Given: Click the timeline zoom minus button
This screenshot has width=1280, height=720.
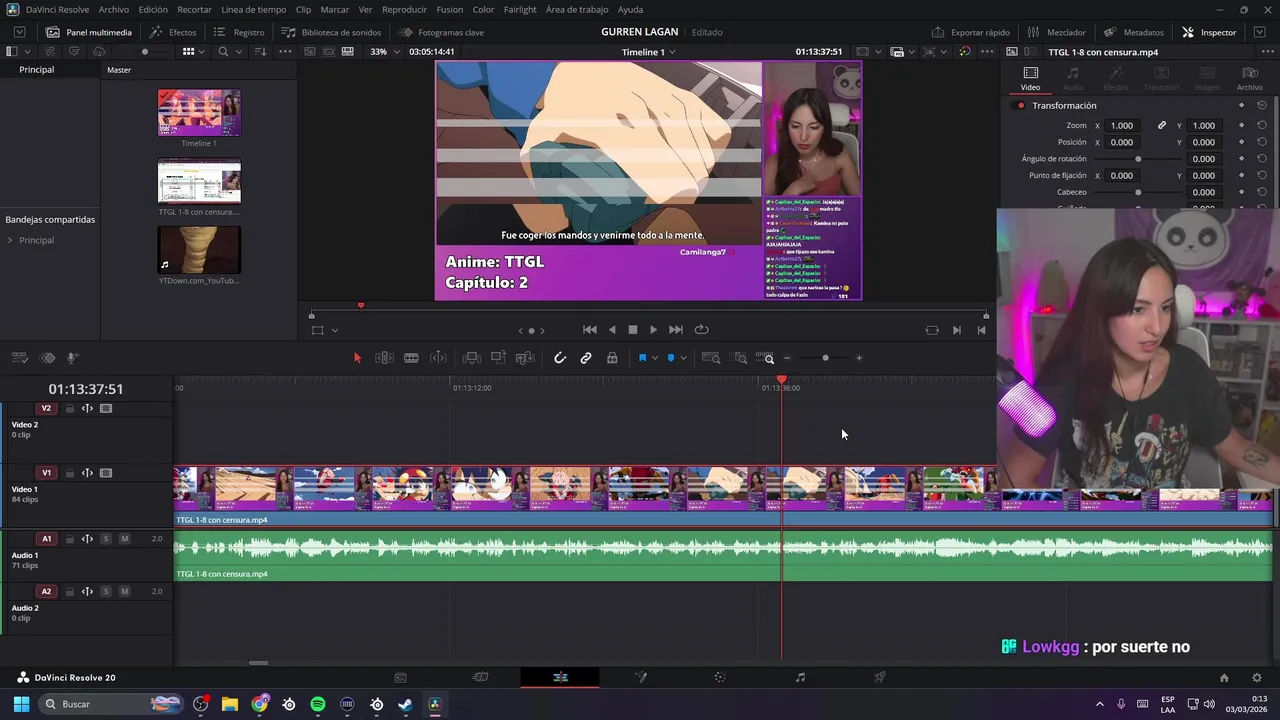Looking at the screenshot, I should tap(787, 358).
